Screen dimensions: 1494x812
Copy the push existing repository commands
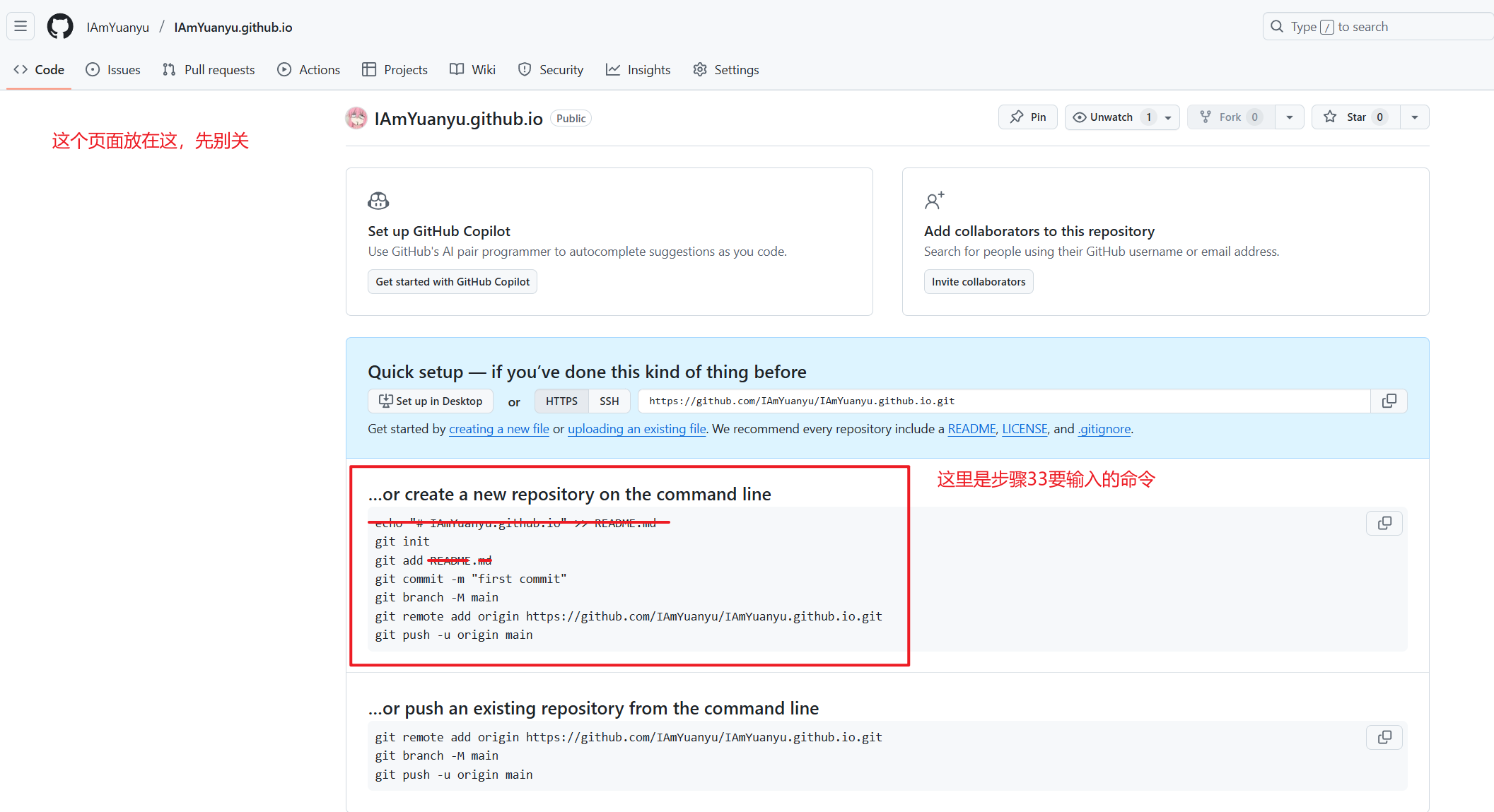[1384, 737]
